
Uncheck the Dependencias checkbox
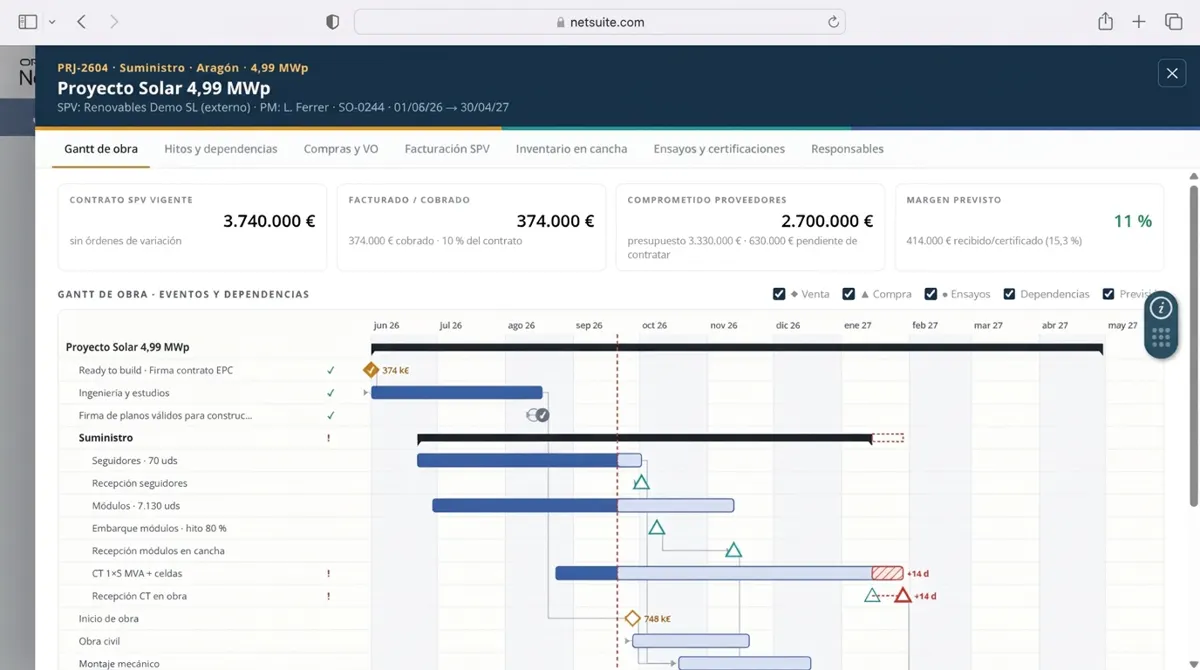coord(1009,294)
